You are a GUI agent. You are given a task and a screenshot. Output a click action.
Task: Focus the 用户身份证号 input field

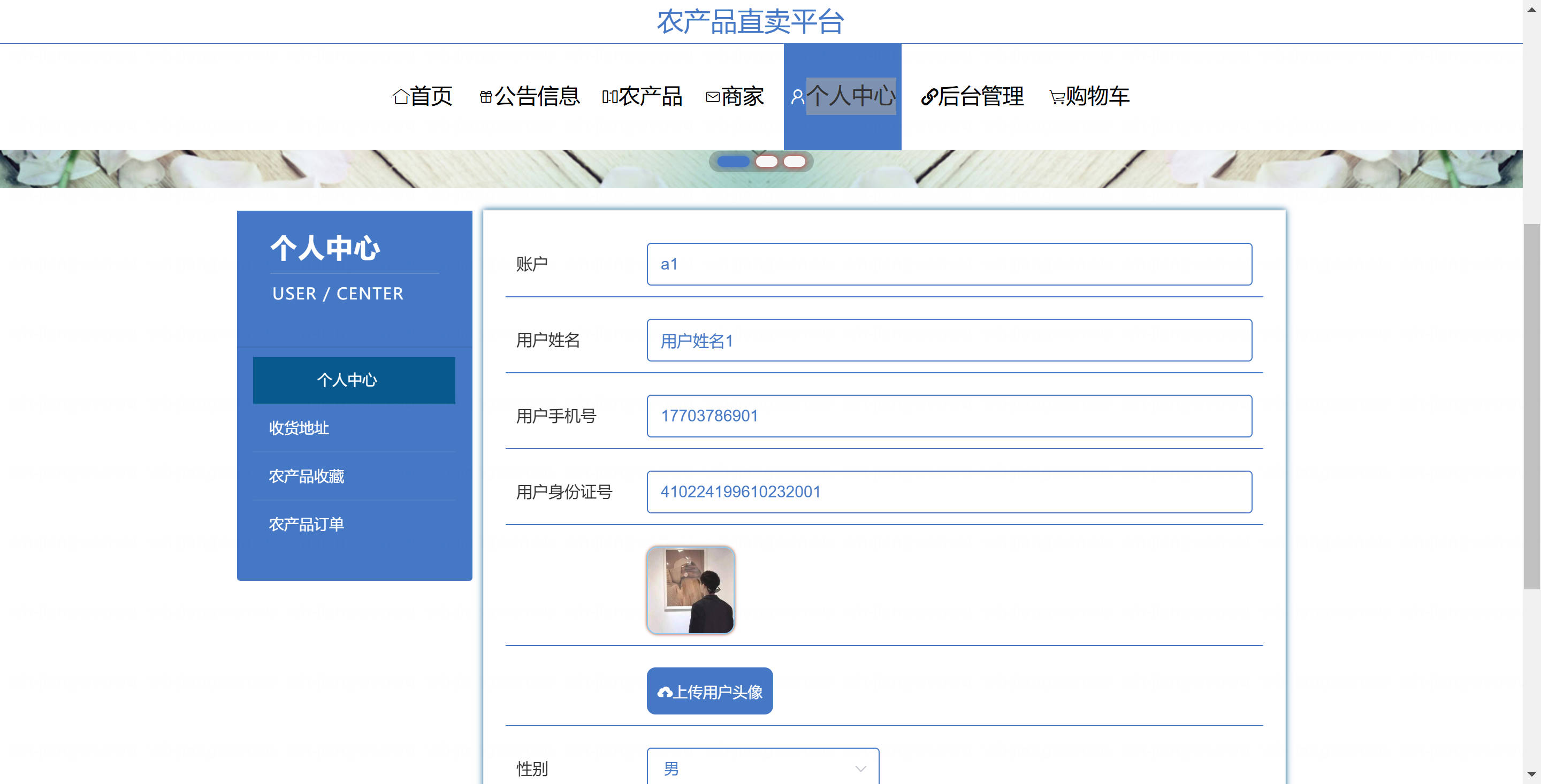tap(949, 492)
